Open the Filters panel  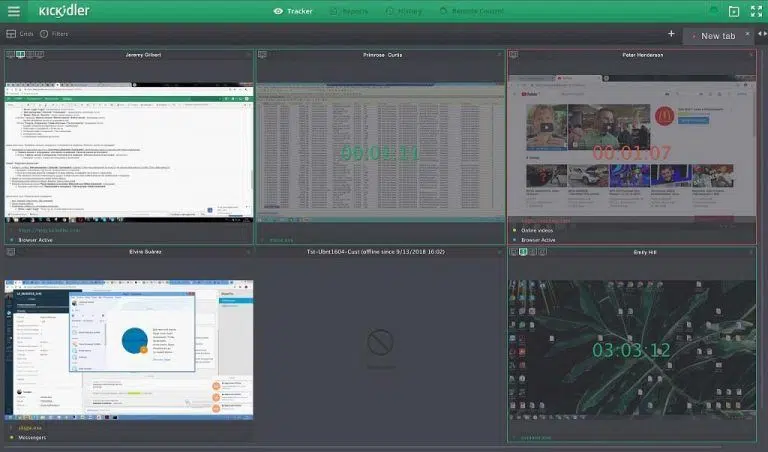pos(53,33)
